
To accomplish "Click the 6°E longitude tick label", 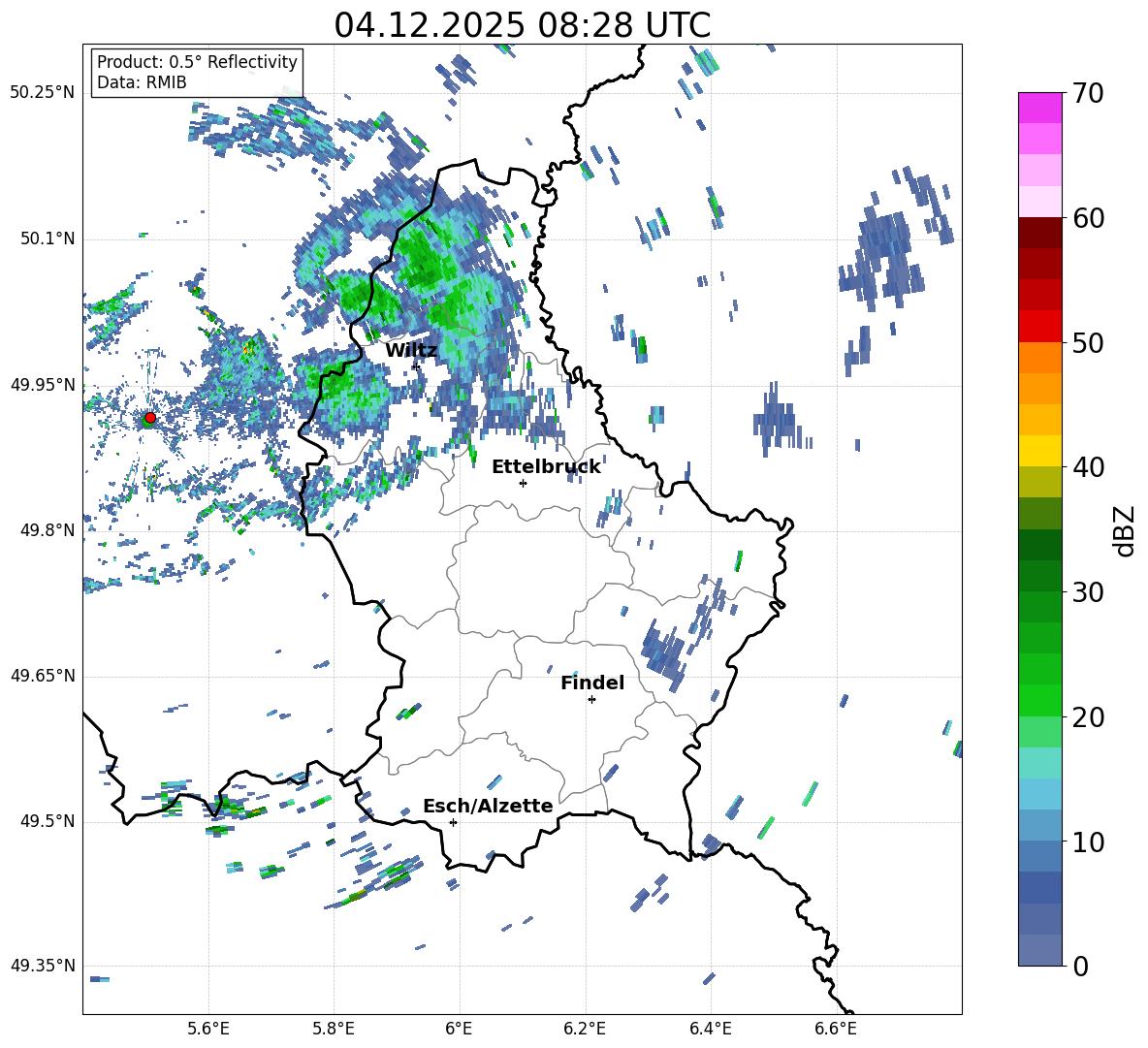I will tap(459, 1029).
